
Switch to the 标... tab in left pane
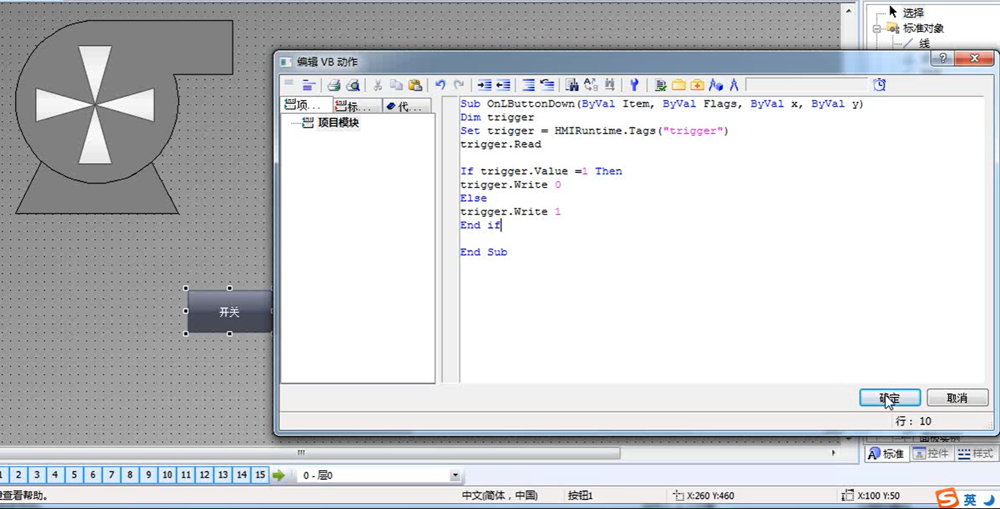click(x=357, y=106)
